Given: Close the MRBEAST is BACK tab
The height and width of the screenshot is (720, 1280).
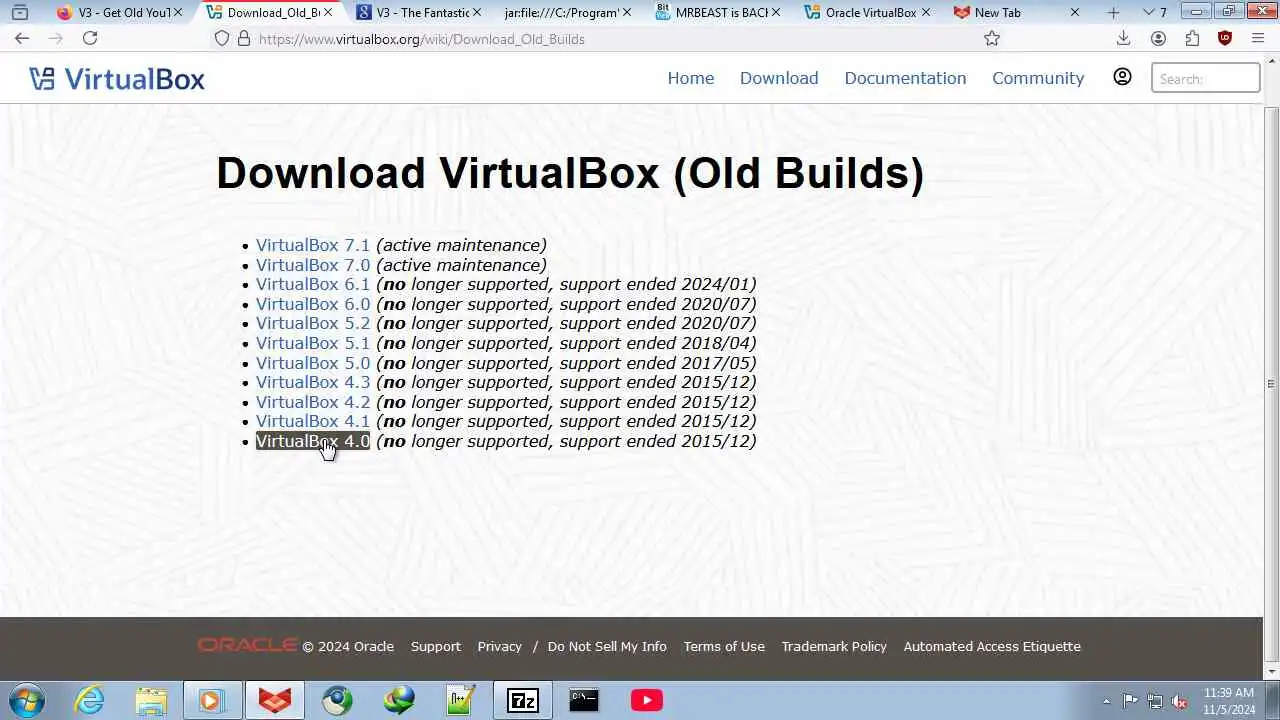Looking at the screenshot, I should pos(777,12).
